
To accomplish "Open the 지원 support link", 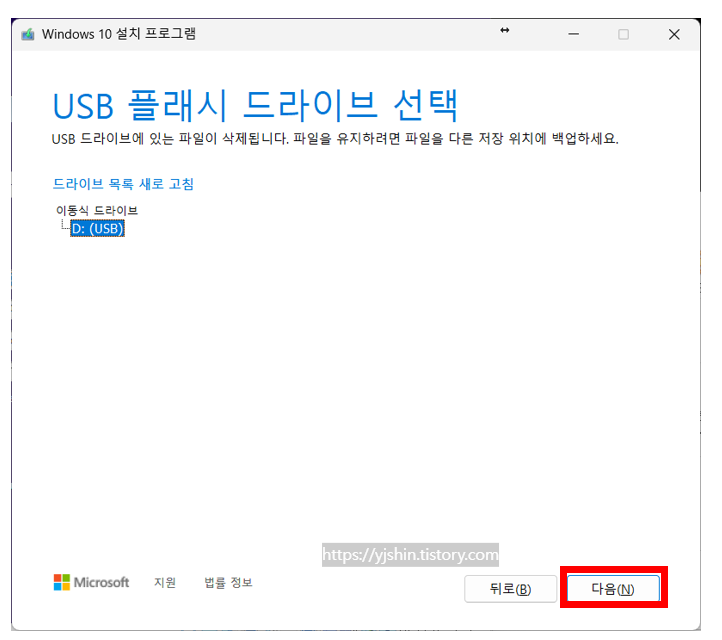I will tap(165, 582).
